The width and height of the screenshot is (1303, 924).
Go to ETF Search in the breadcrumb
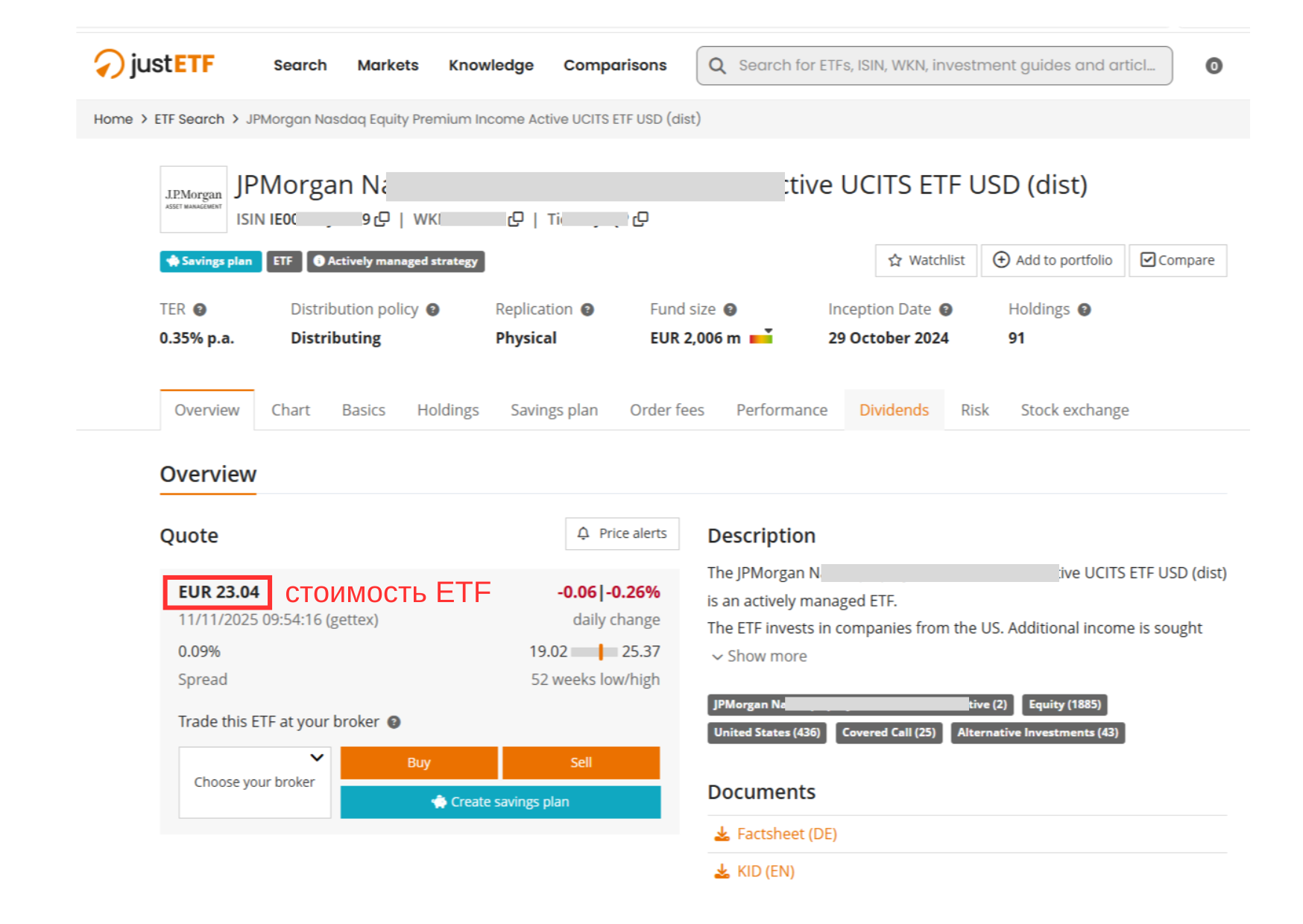189,119
